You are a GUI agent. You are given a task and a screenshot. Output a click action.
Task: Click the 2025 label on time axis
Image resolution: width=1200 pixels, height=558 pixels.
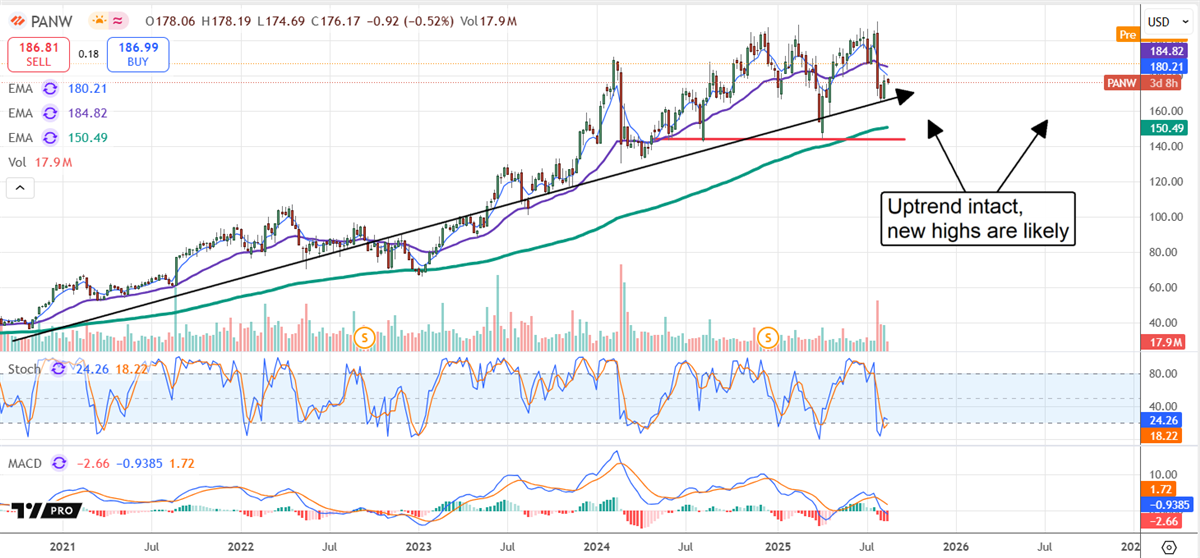point(776,547)
